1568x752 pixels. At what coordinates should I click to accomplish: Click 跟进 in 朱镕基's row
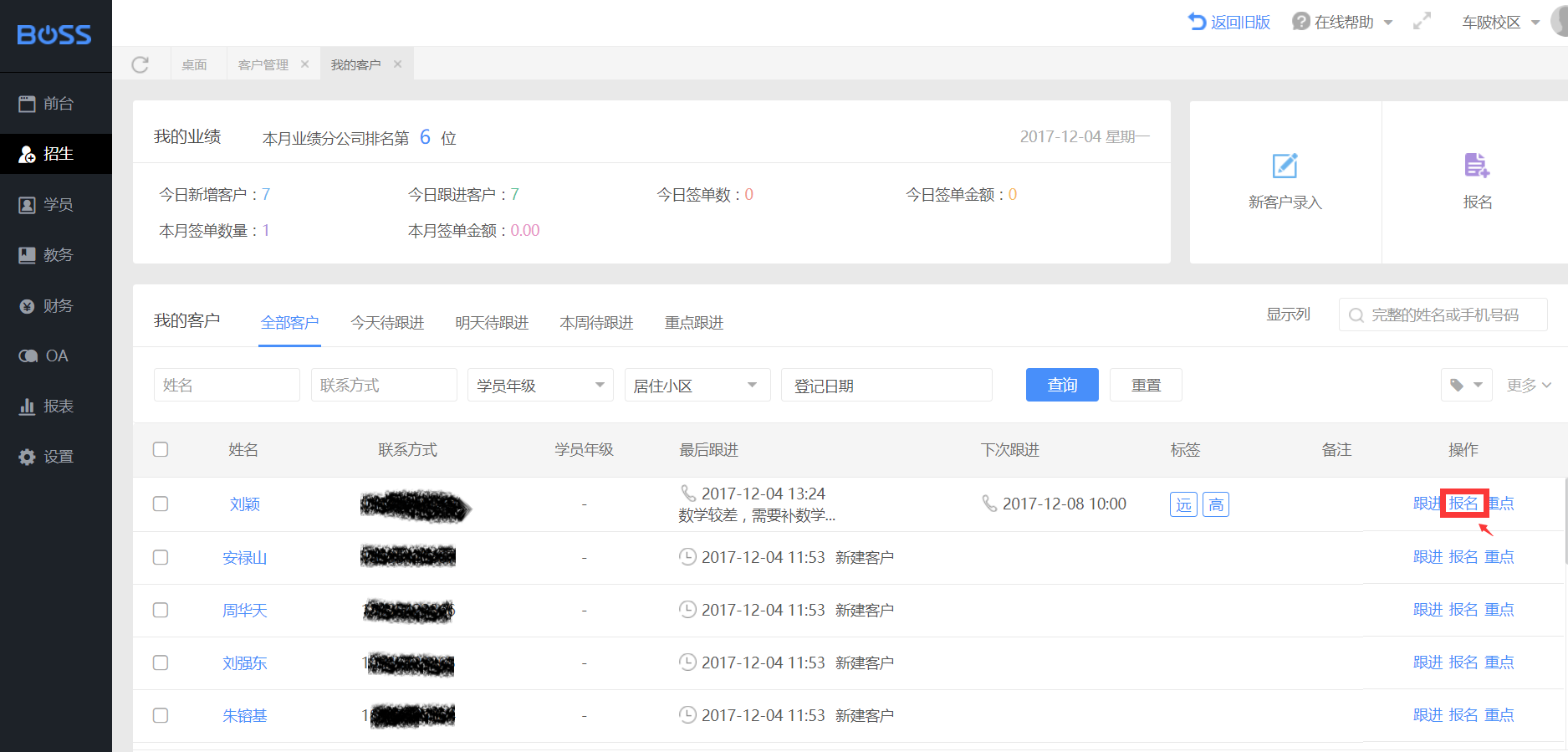pos(1428,715)
